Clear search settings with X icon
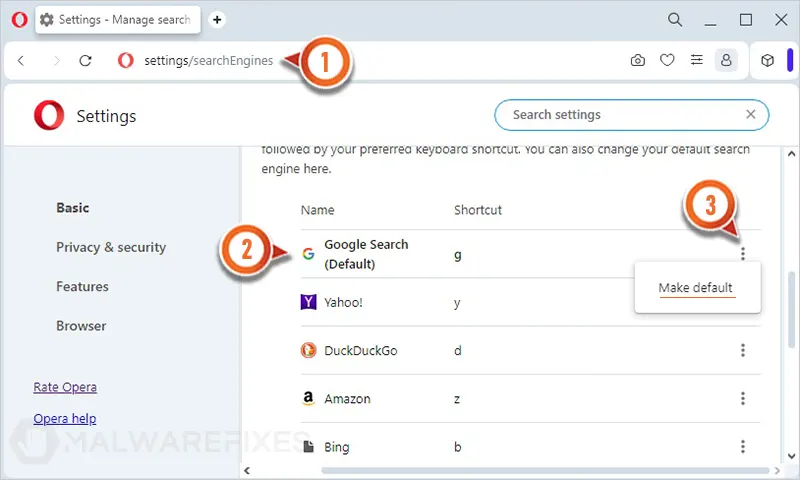This screenshot has height=480, width=800. pos(750,114)
